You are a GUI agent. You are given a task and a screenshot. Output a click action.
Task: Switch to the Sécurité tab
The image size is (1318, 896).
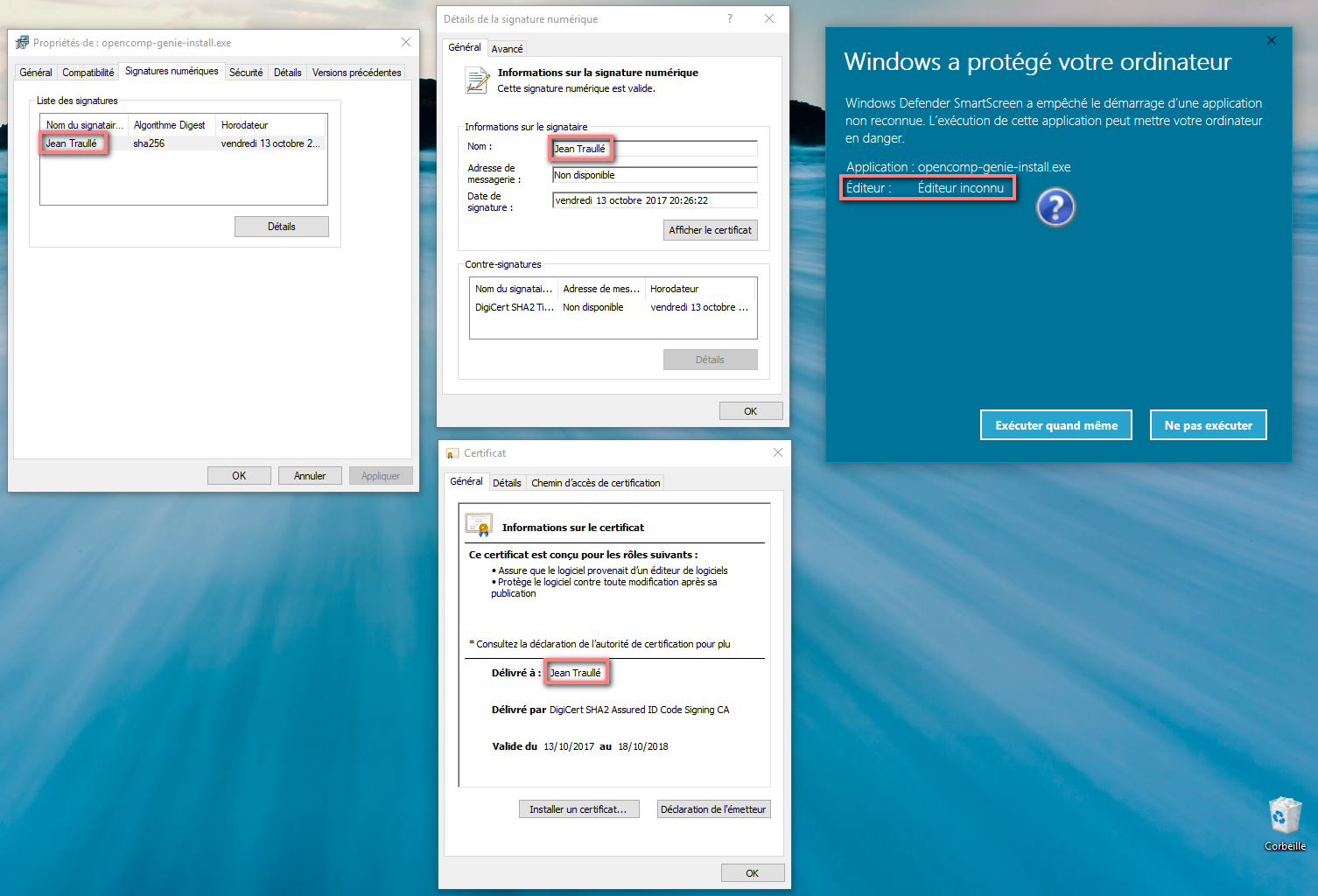[x=246, y=72]
